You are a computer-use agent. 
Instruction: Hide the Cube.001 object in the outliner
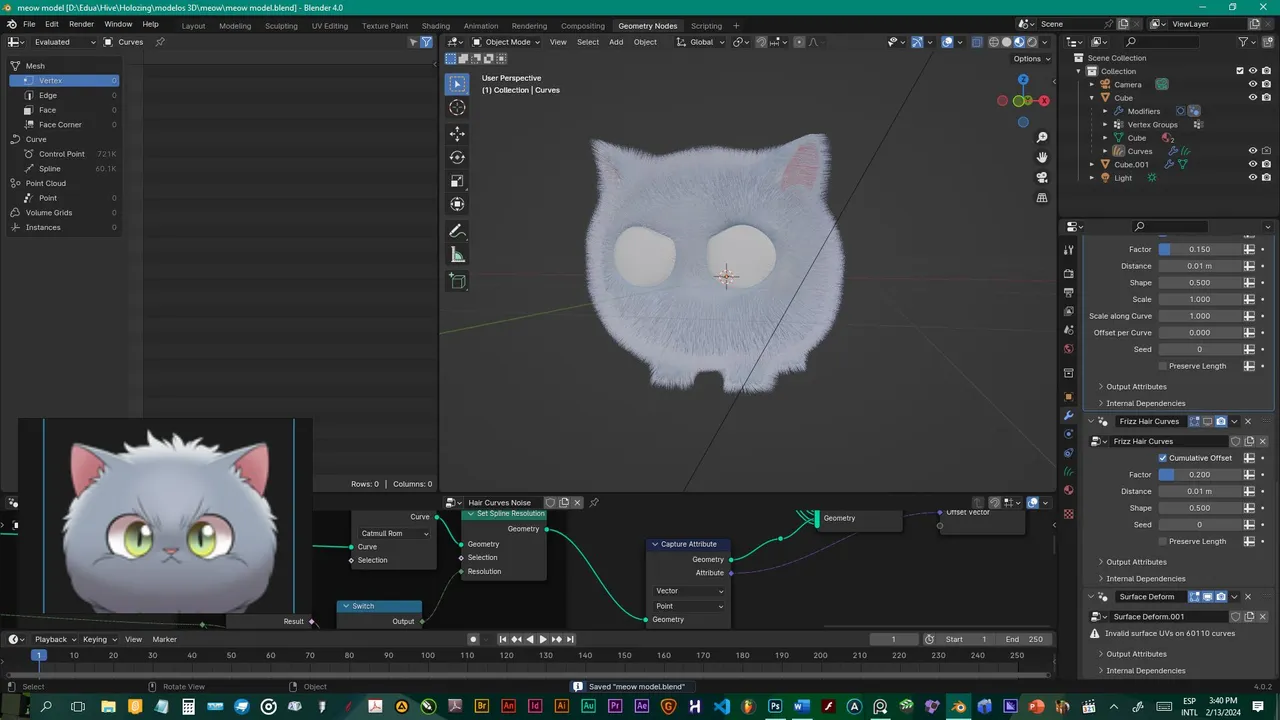pos(1252,164)
